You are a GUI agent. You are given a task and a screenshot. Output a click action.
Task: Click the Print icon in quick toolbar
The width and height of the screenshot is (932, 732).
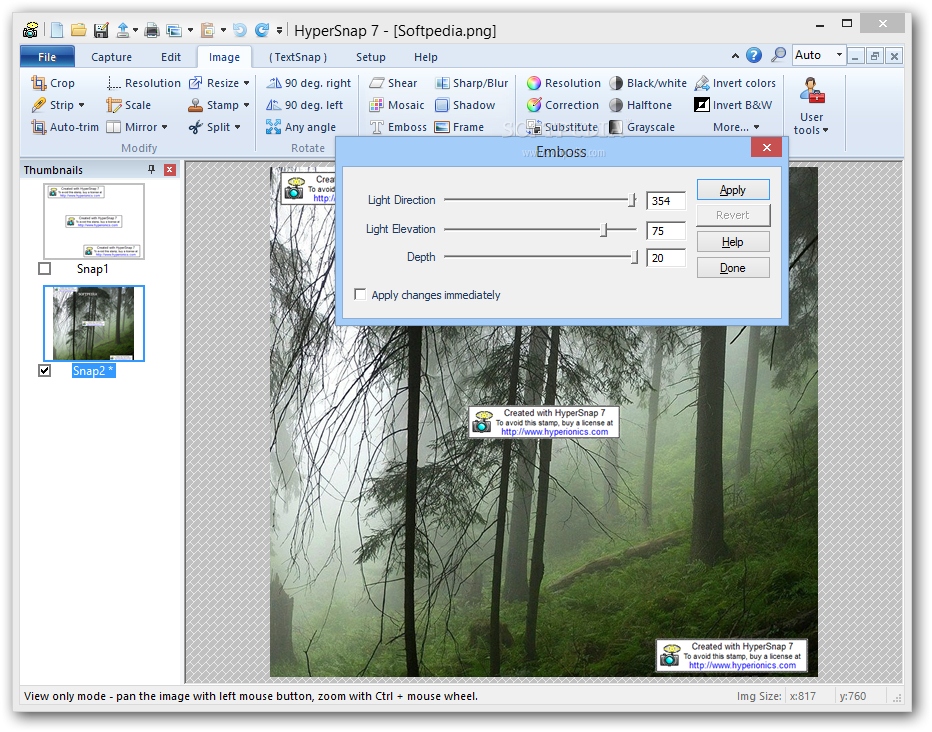152,30
